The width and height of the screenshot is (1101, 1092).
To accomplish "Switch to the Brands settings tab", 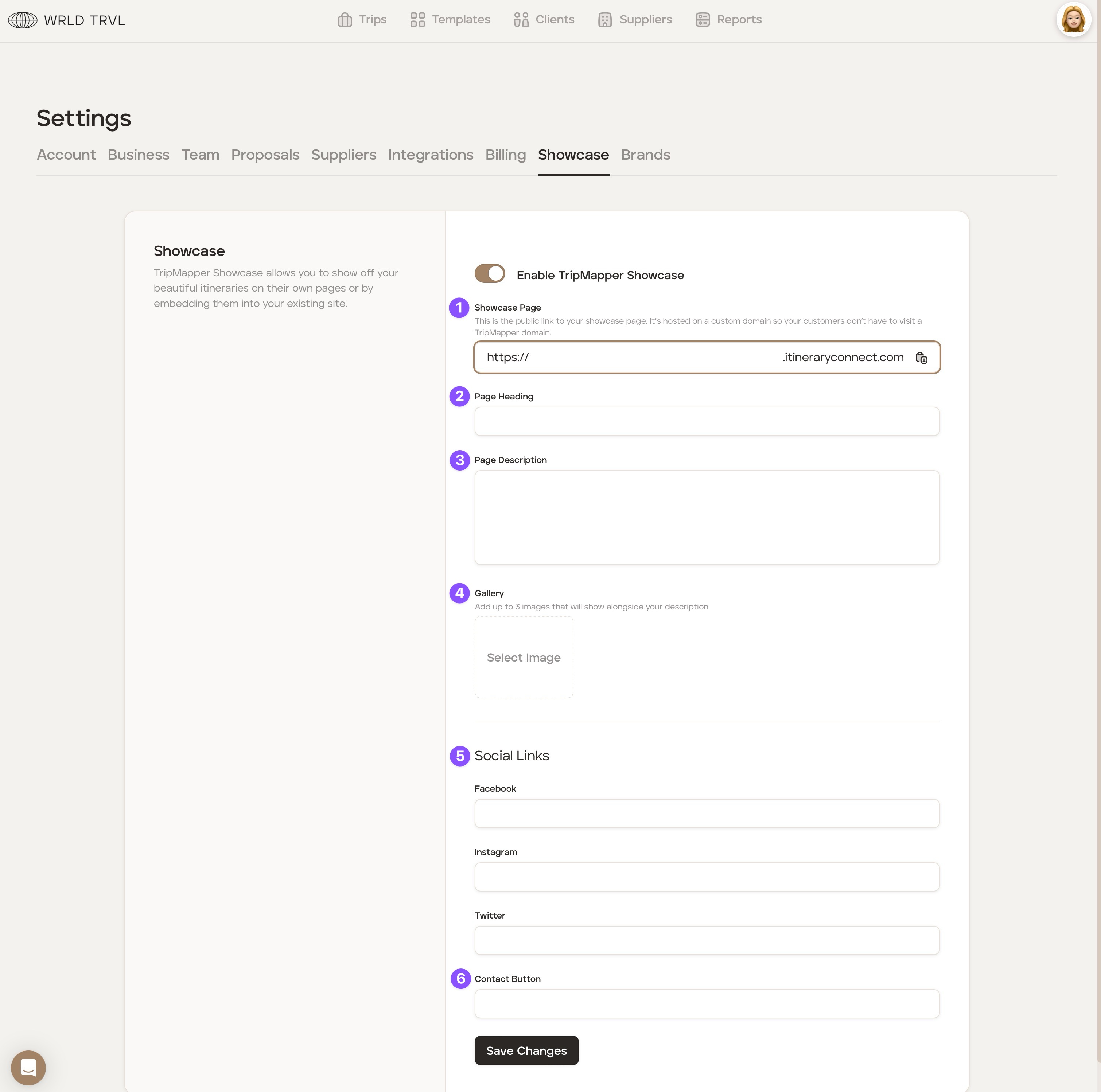I will click(645, 155).
